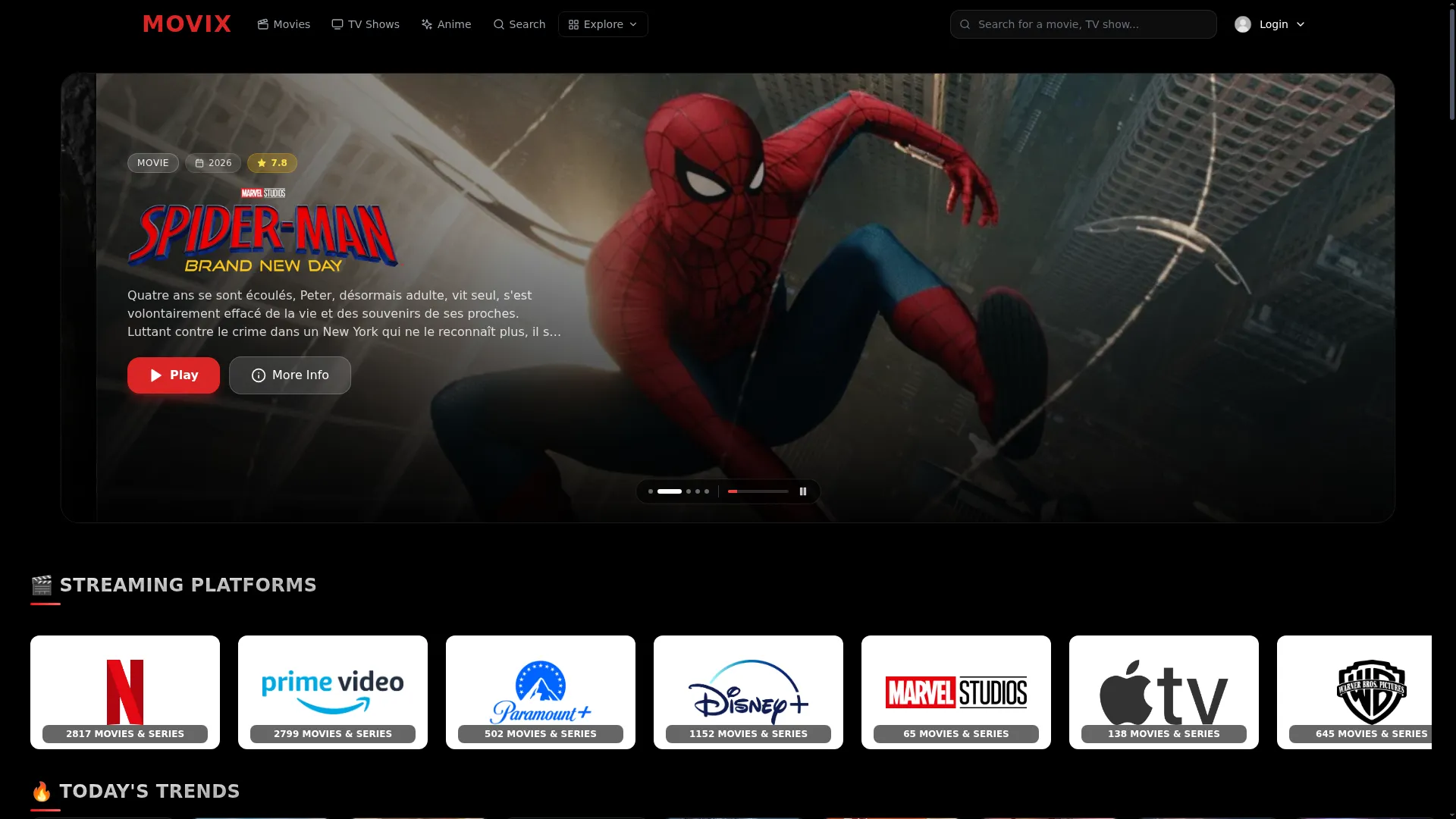Select the active second carousel slide indicator
1456x819 pixels.
click(670, 491)
